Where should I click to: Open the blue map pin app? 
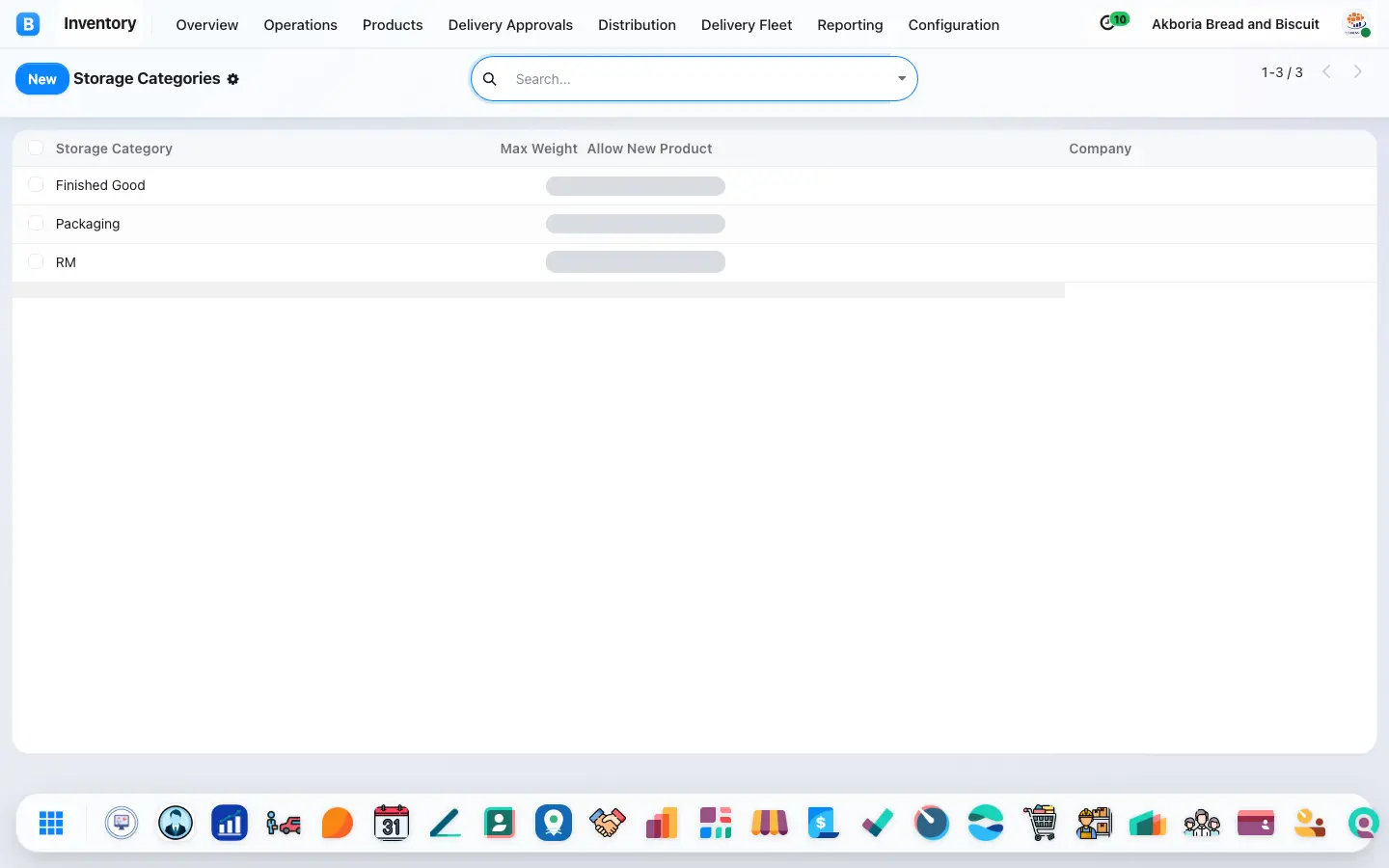[554, 823]
